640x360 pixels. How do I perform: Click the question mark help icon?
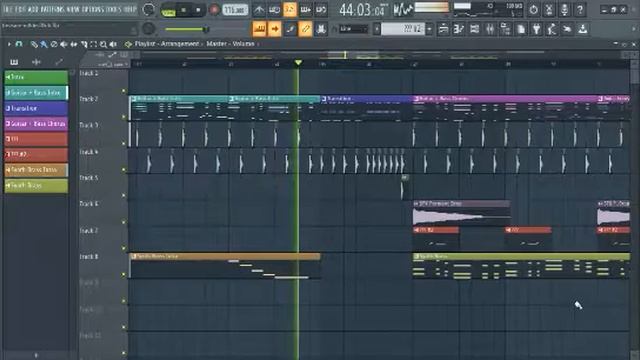pyautogui.click(x=580, y=9)
